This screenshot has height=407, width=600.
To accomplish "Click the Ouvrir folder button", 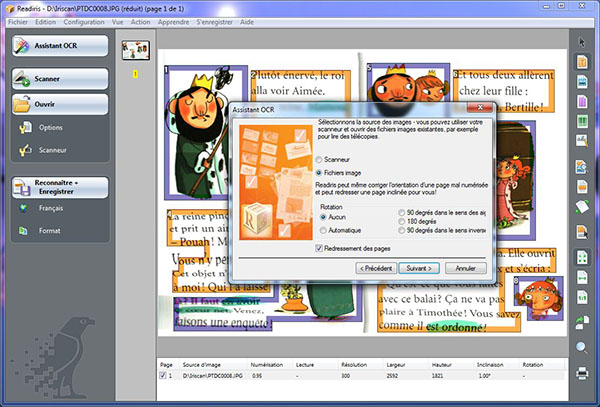I will tap(58, 103).
